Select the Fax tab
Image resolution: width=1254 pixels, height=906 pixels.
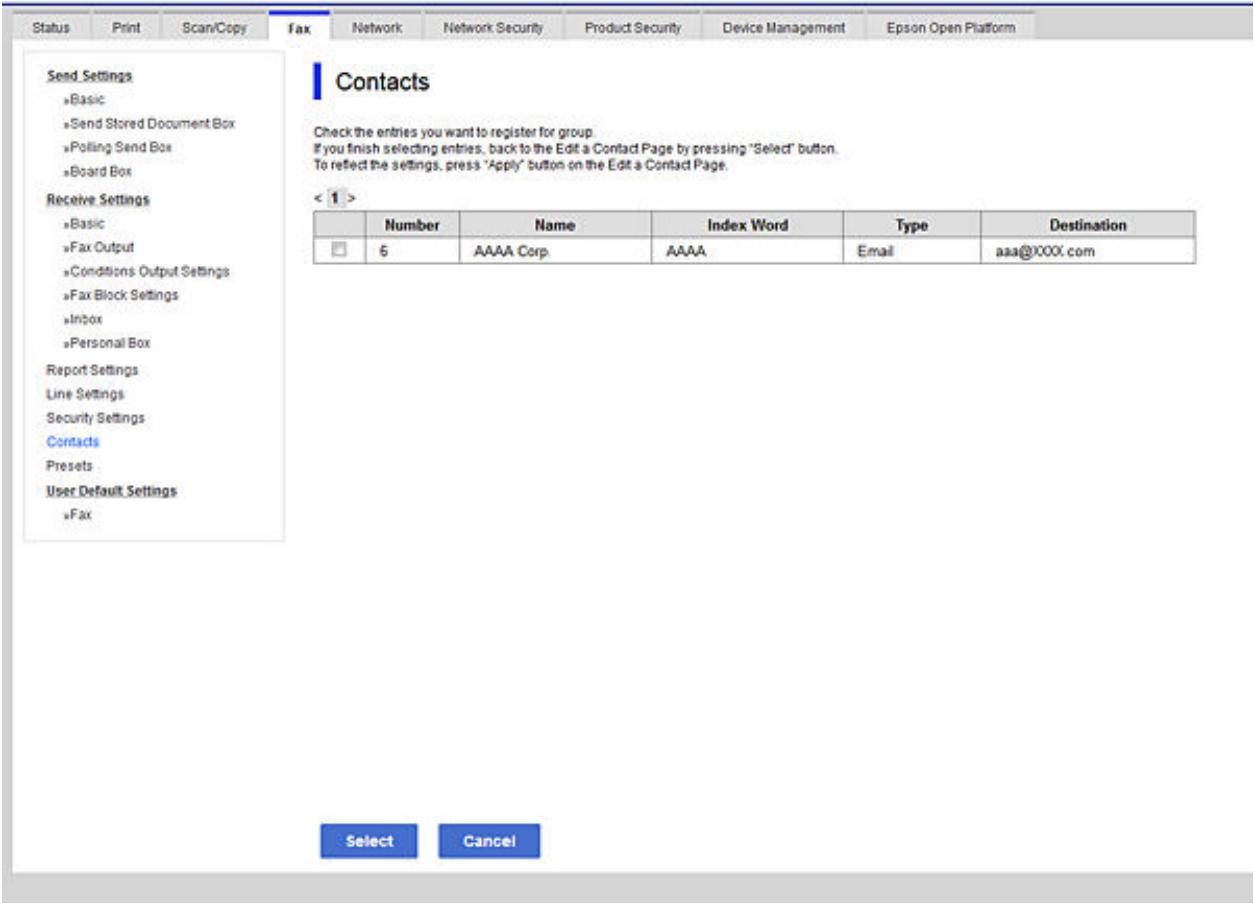coord(299,29)
